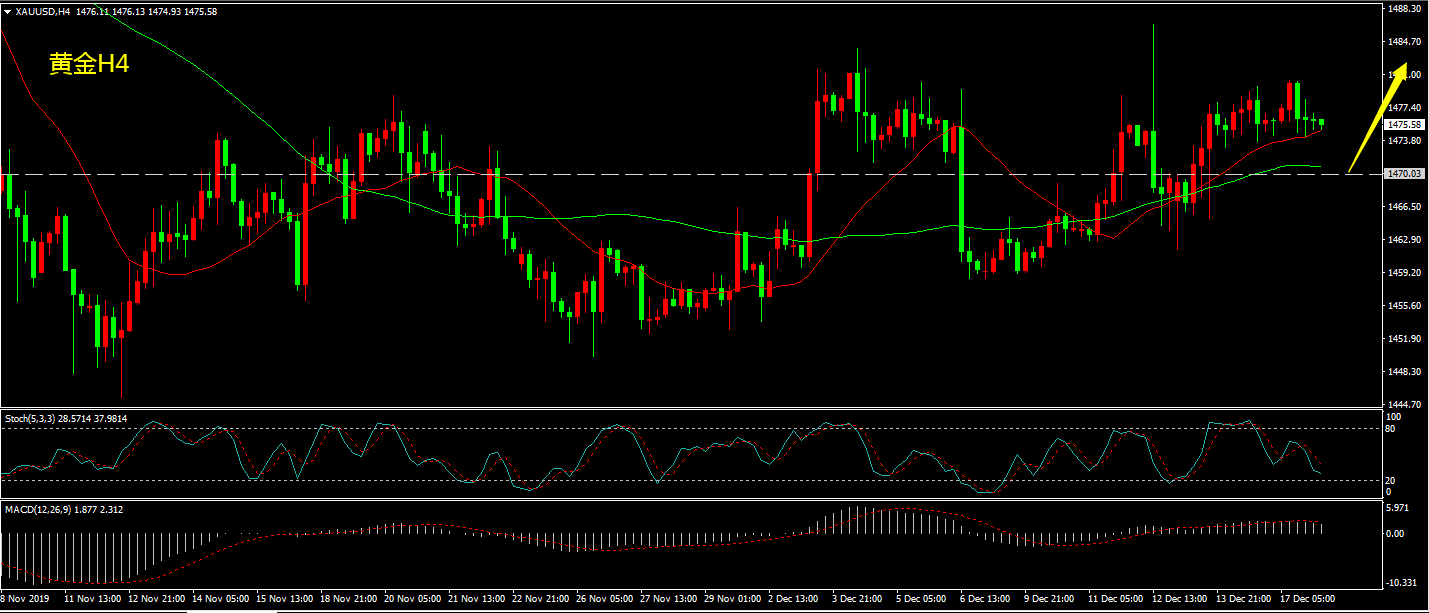Click the -10.331 MACD scale value
This screenshot has width=1429, height=613.
pyautogui.click(x=1402, y=582)
